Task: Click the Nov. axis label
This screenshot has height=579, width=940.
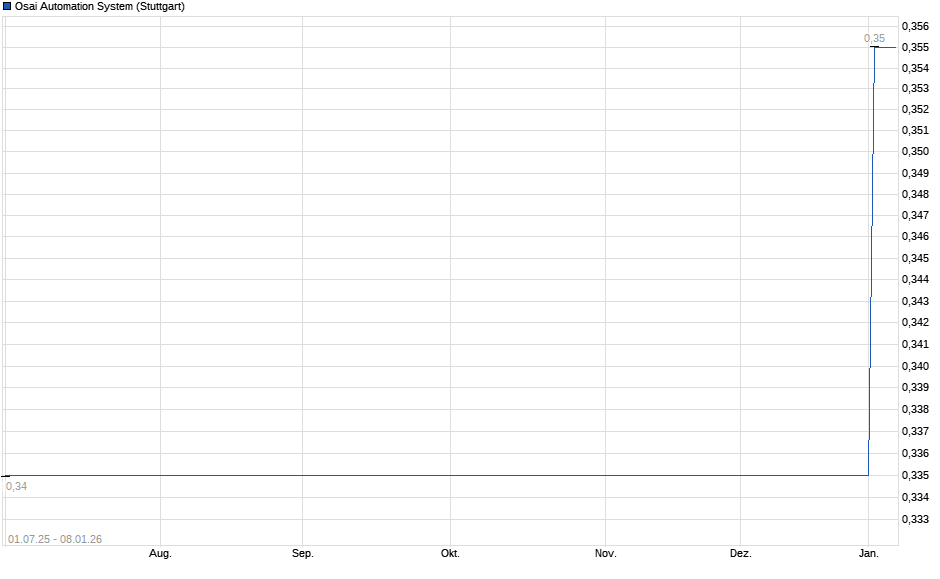Action: (604, 552)
